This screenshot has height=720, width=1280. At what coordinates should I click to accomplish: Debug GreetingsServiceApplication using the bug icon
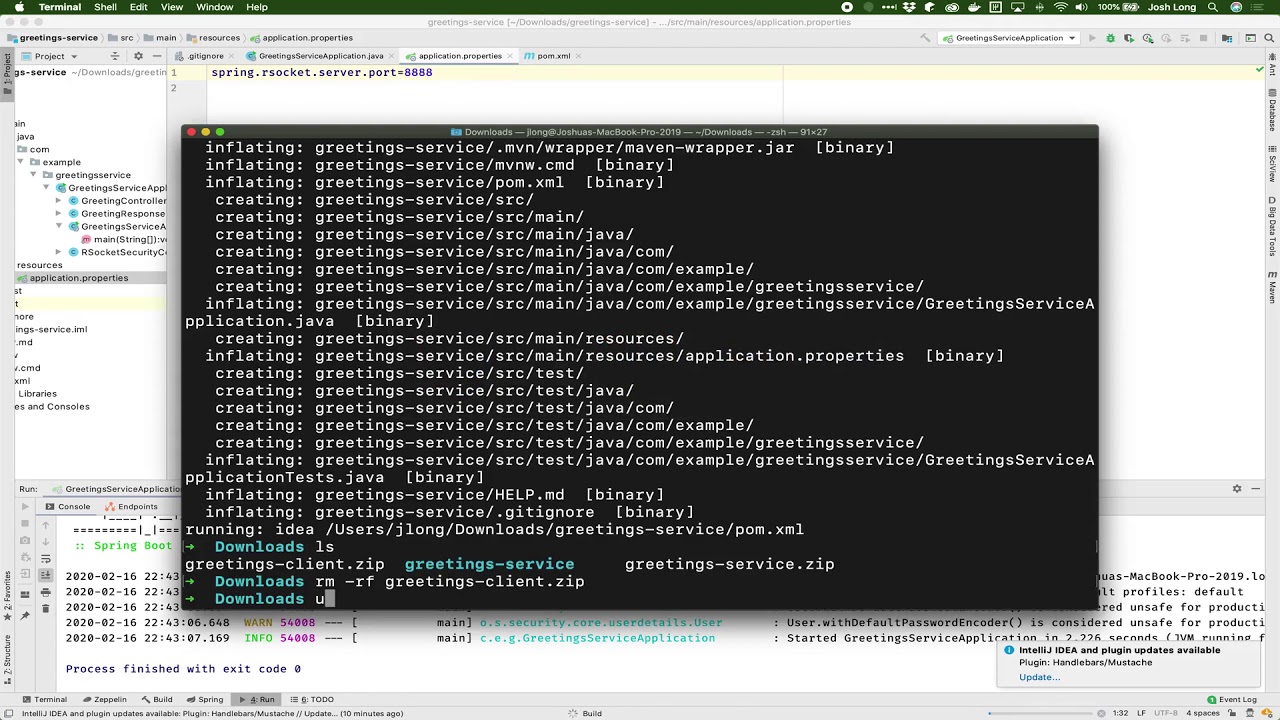coord(1111,38)
